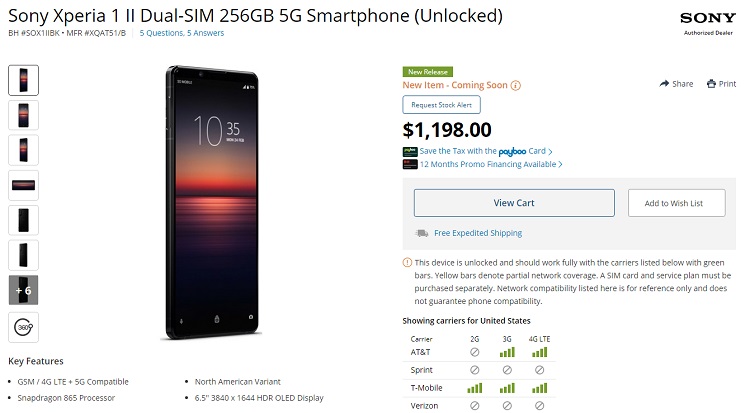The image size is (750, 413).
Task: Open the Free Expedited Shipping link
Action: coord(478,233)
